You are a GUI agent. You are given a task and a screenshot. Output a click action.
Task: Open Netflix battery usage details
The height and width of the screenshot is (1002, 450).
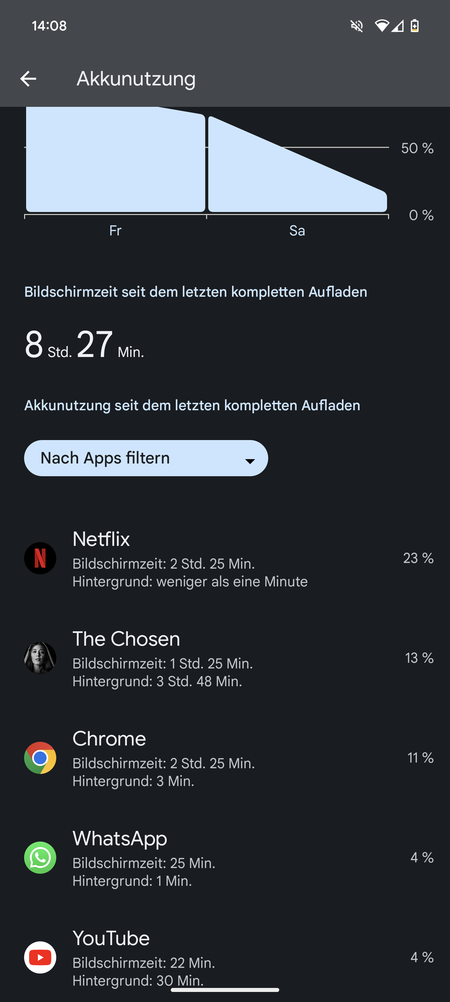225,559
